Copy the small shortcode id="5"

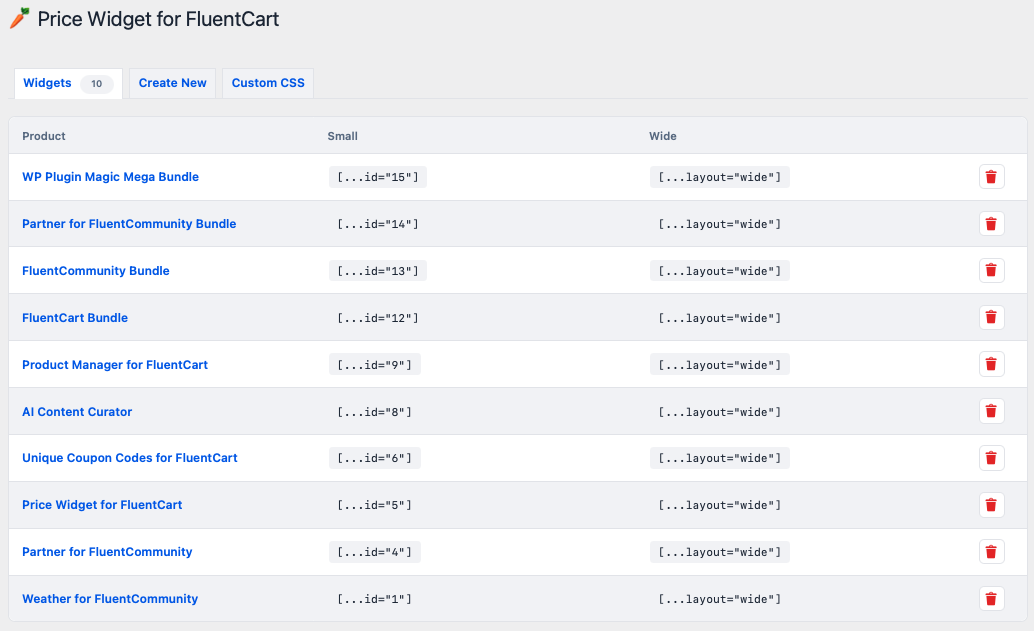pyautogui.click(x=375, y=505)
